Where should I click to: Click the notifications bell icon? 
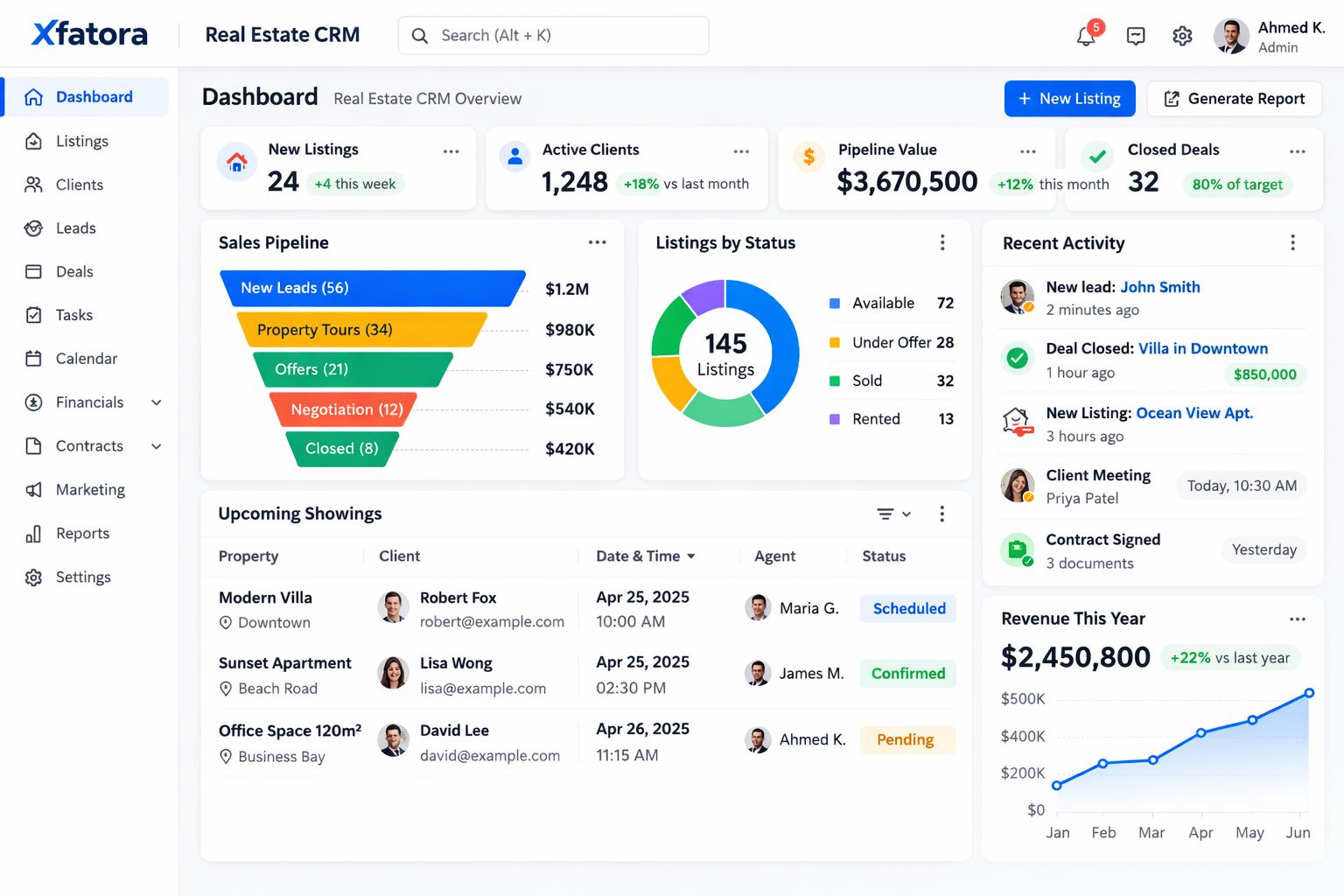pos(1086,36)
